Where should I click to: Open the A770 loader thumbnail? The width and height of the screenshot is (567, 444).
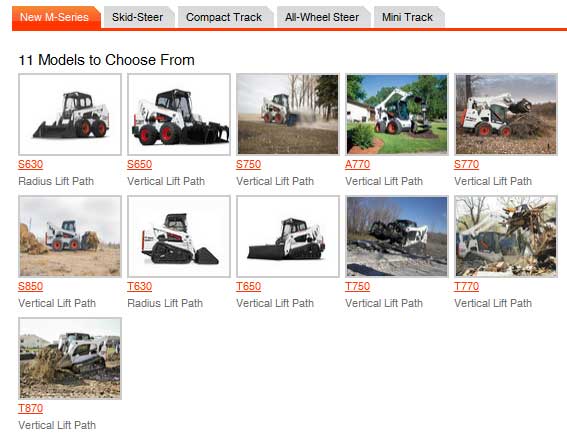(397, 114)
